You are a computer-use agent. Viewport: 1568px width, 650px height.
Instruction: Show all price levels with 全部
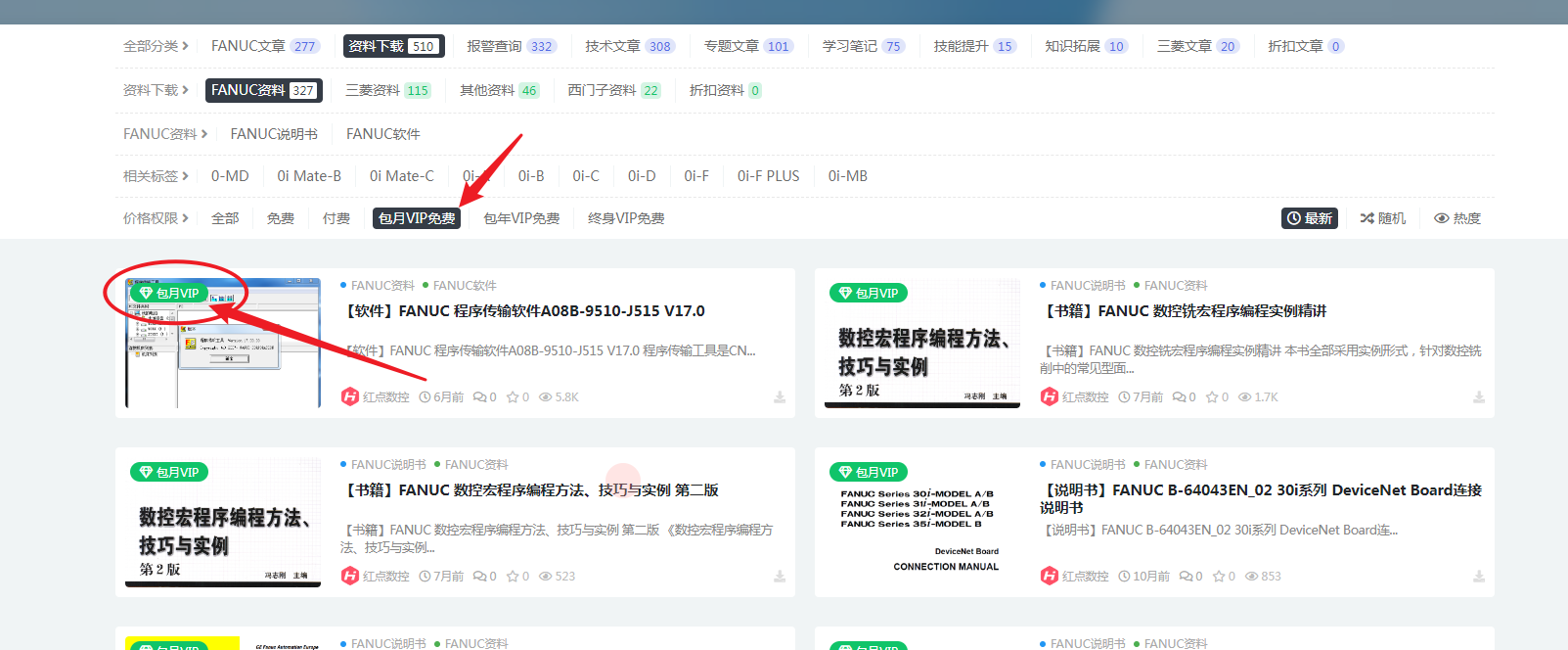(x=225, y=218)
